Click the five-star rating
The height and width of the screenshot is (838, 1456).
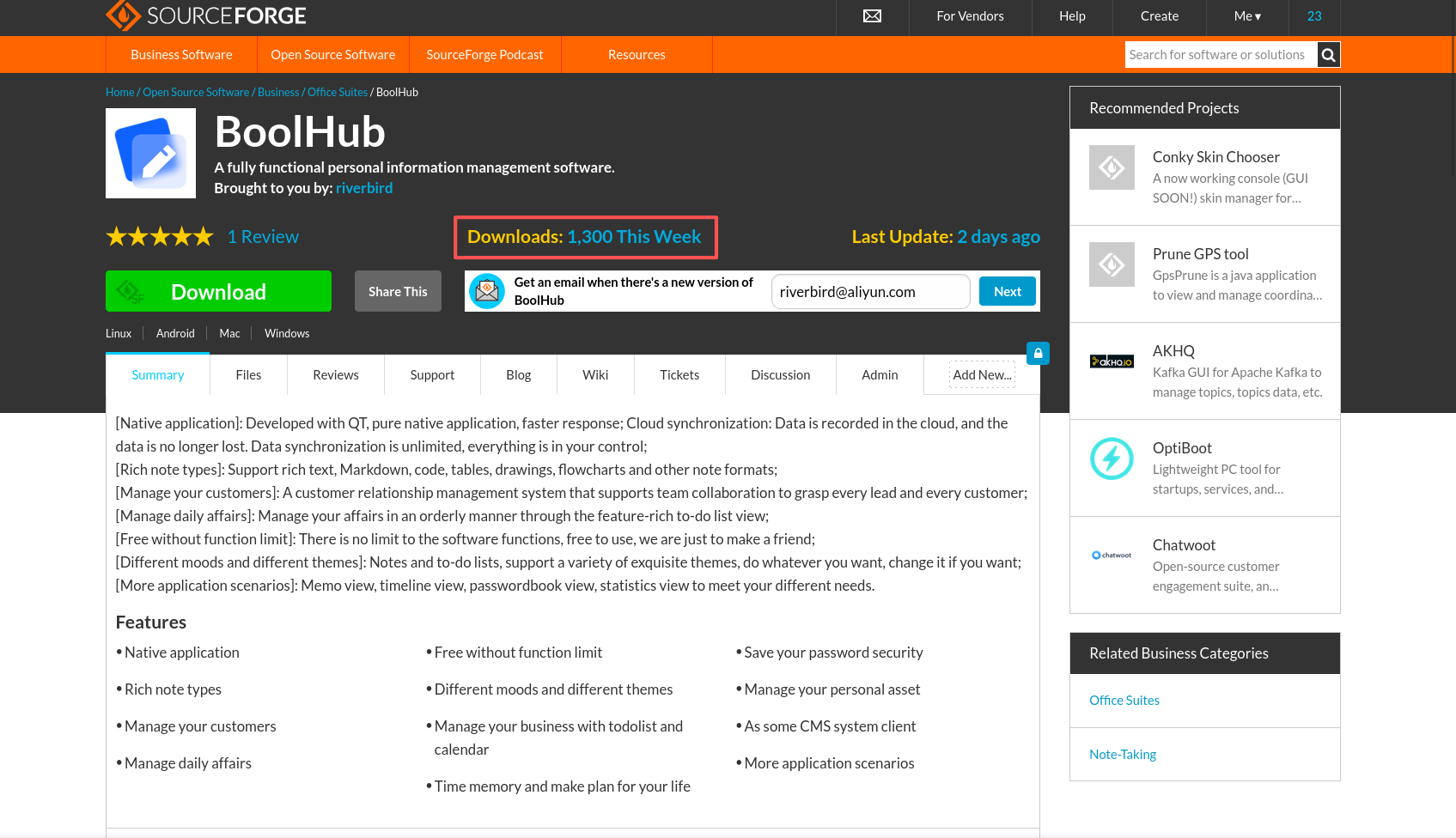click(x=160, y=237)
